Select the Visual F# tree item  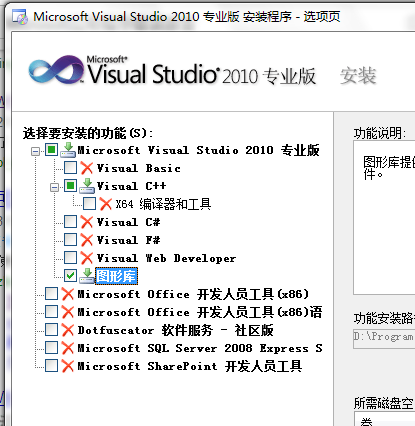[128, 240]
